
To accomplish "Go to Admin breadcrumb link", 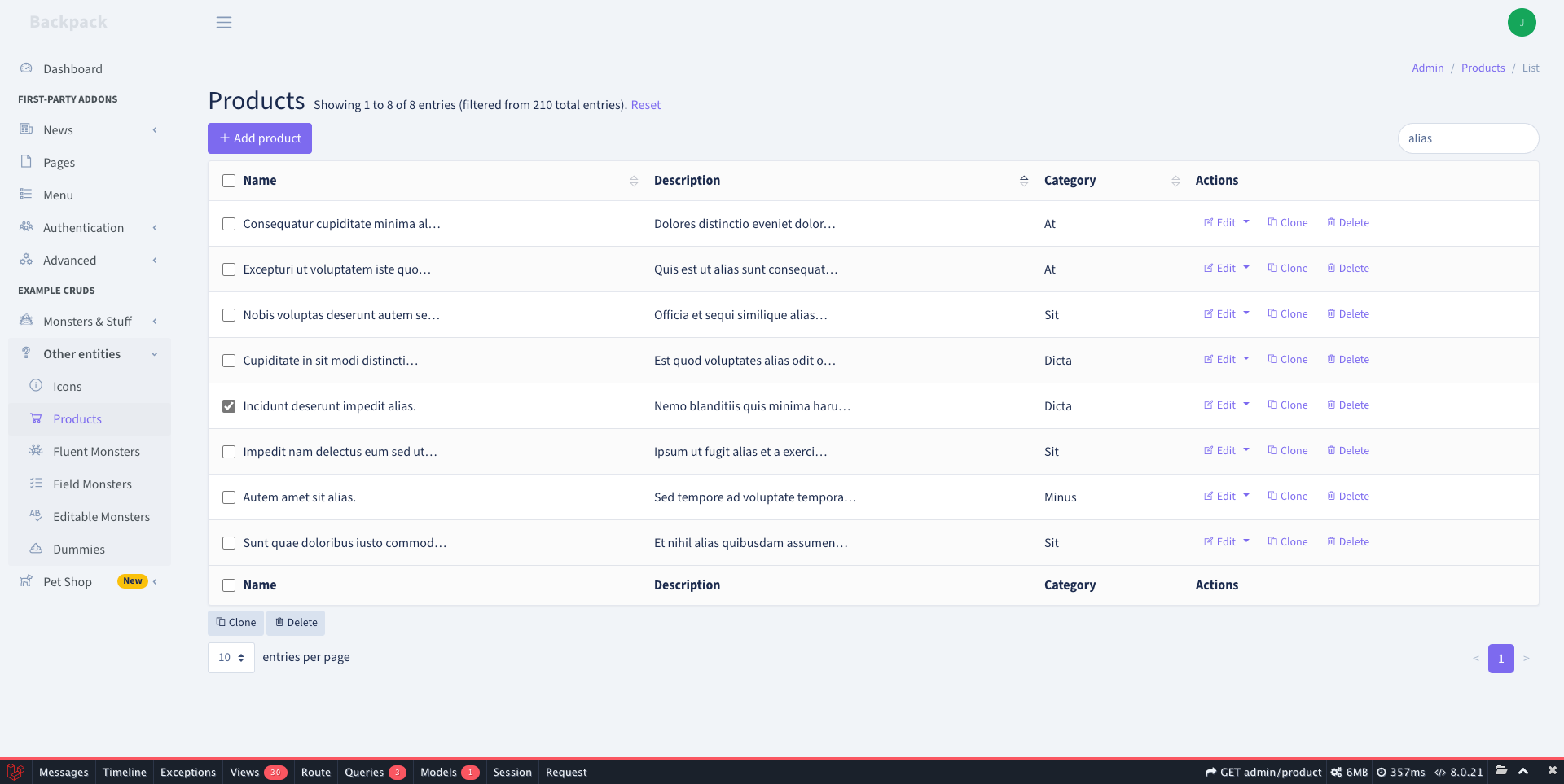I will [x=1428, y=68].
